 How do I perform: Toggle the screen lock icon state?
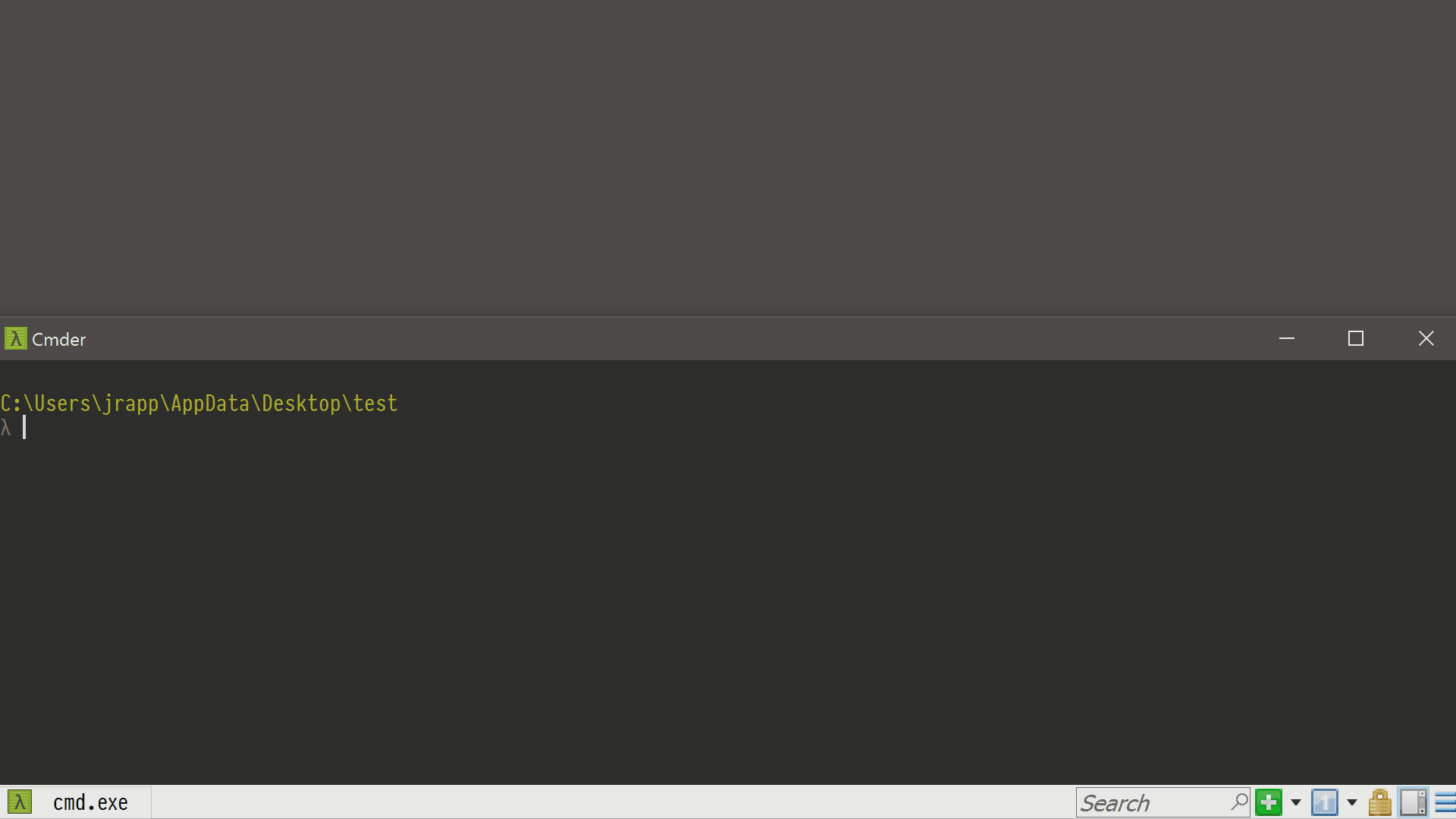1379,802
